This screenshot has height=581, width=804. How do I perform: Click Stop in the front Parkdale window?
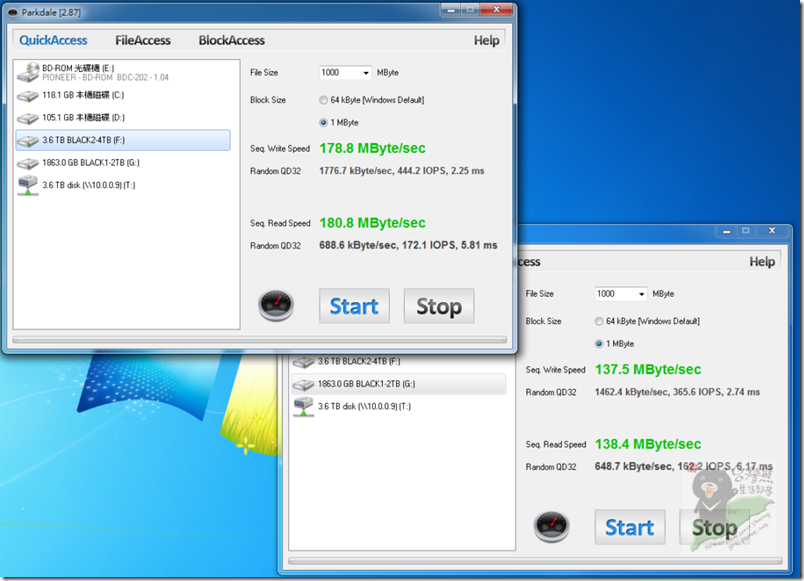click(439, 306)
